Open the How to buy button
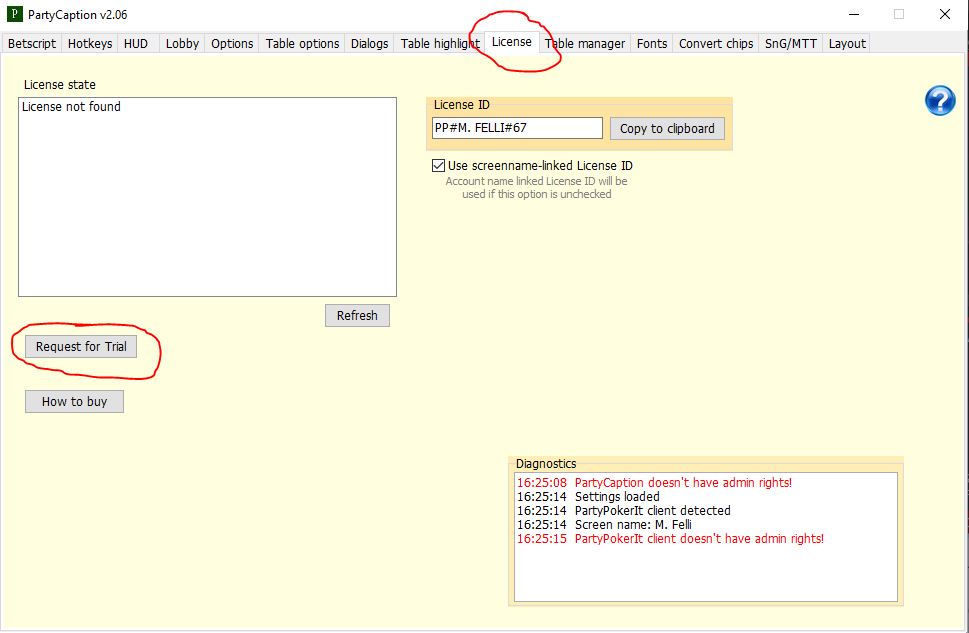The image size is (969, 633). point(74,401)
